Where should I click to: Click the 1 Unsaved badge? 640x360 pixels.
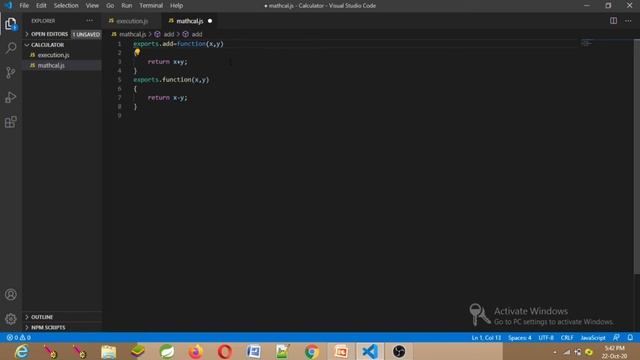[x=86, y=34]
